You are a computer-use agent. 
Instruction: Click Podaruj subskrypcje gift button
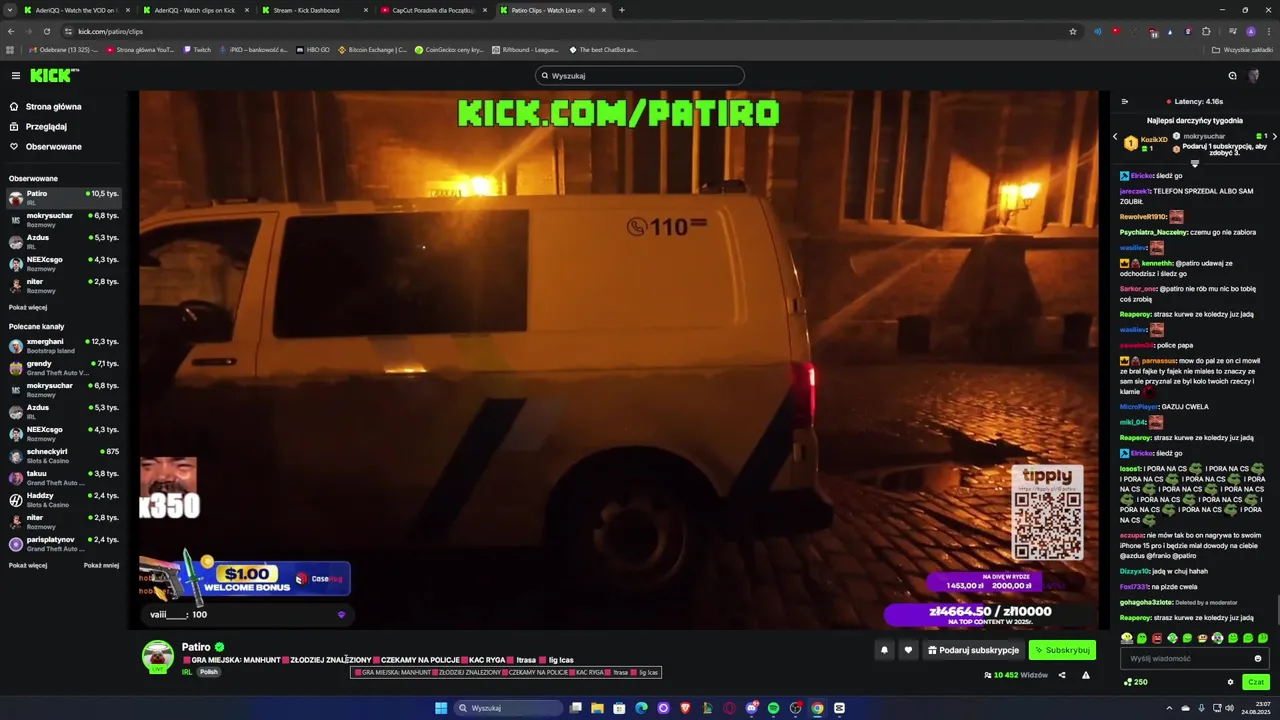[973, 650]
